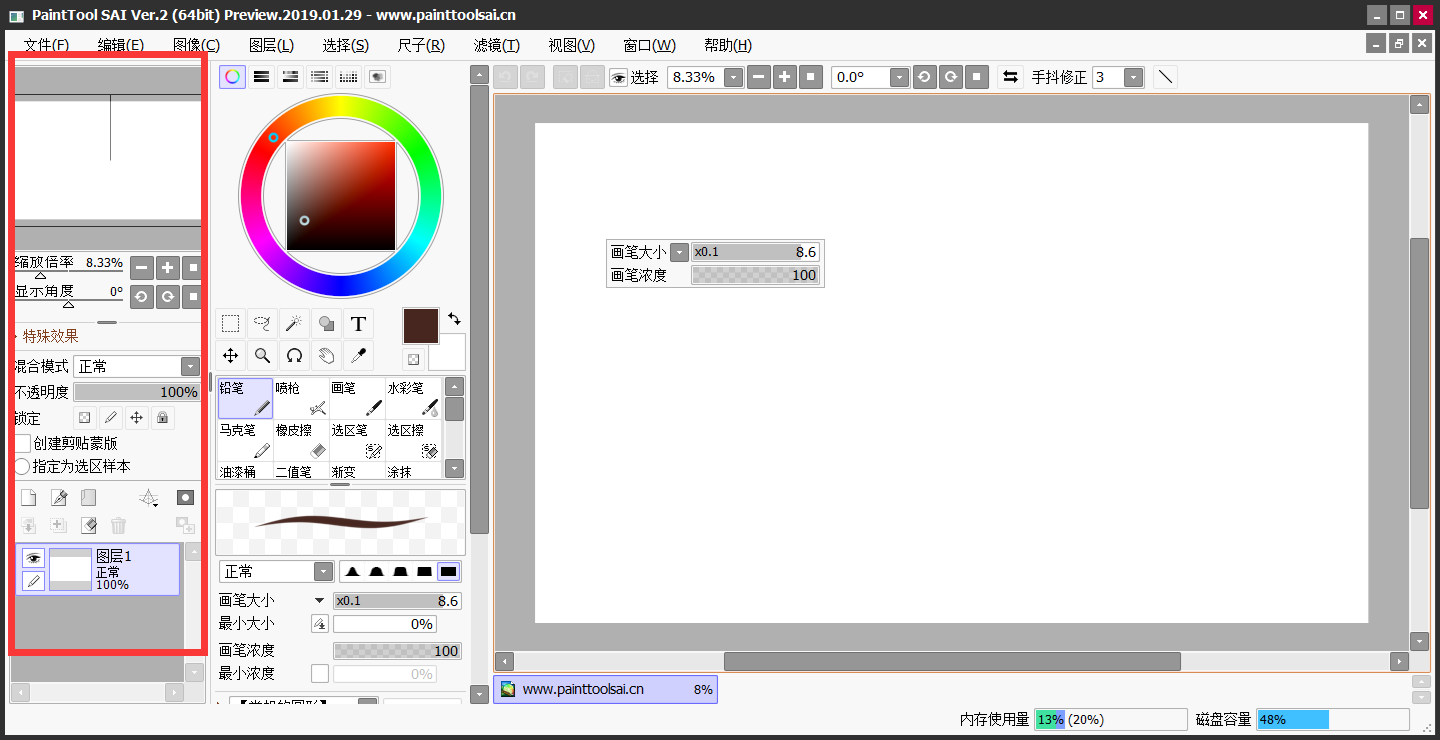
Task: Open the brush blending mode 正常 dropdown
Action: [x=323, y=571]
